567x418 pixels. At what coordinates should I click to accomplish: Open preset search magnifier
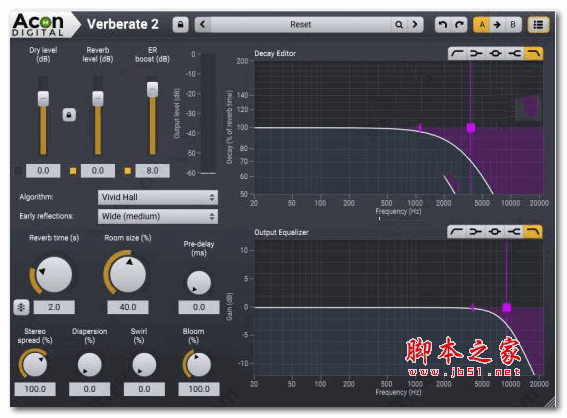pos(399,25)
